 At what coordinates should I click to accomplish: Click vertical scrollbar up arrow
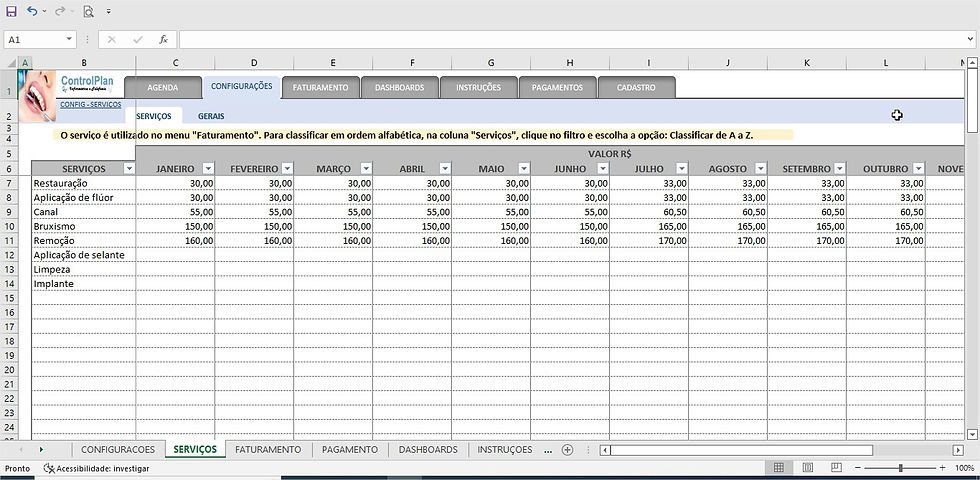[972, 63]
